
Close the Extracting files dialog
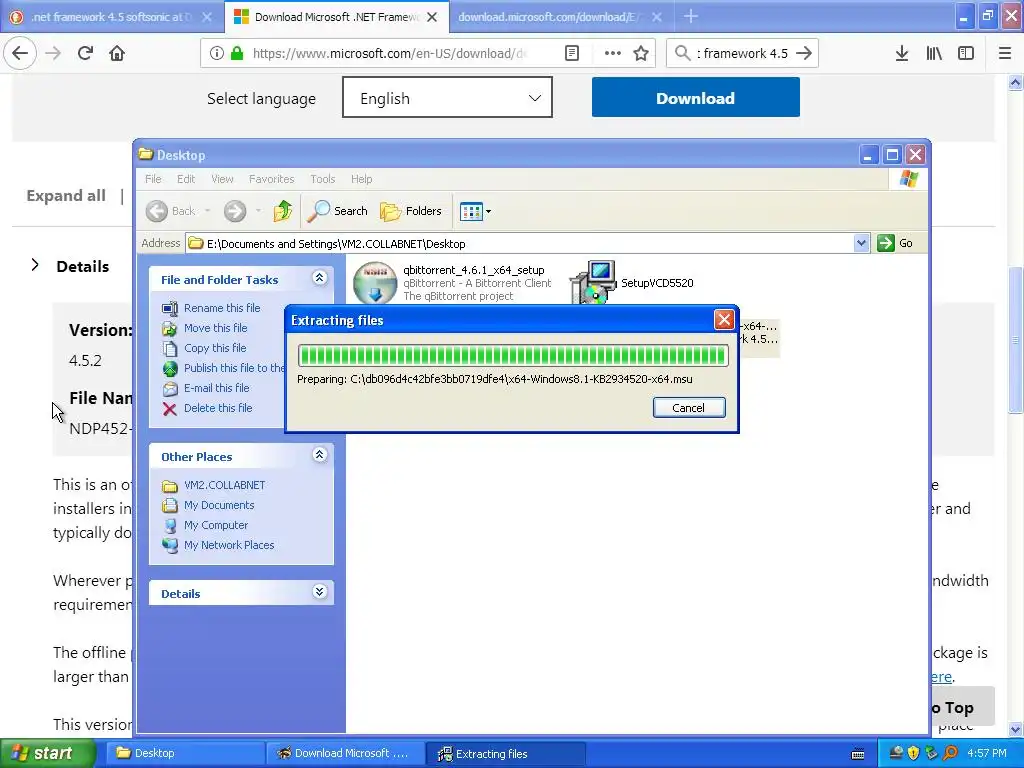pos(724,319)
